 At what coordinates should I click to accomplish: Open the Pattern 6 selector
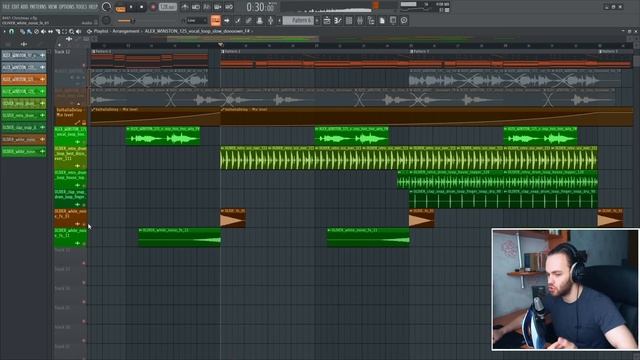point(298,20)
